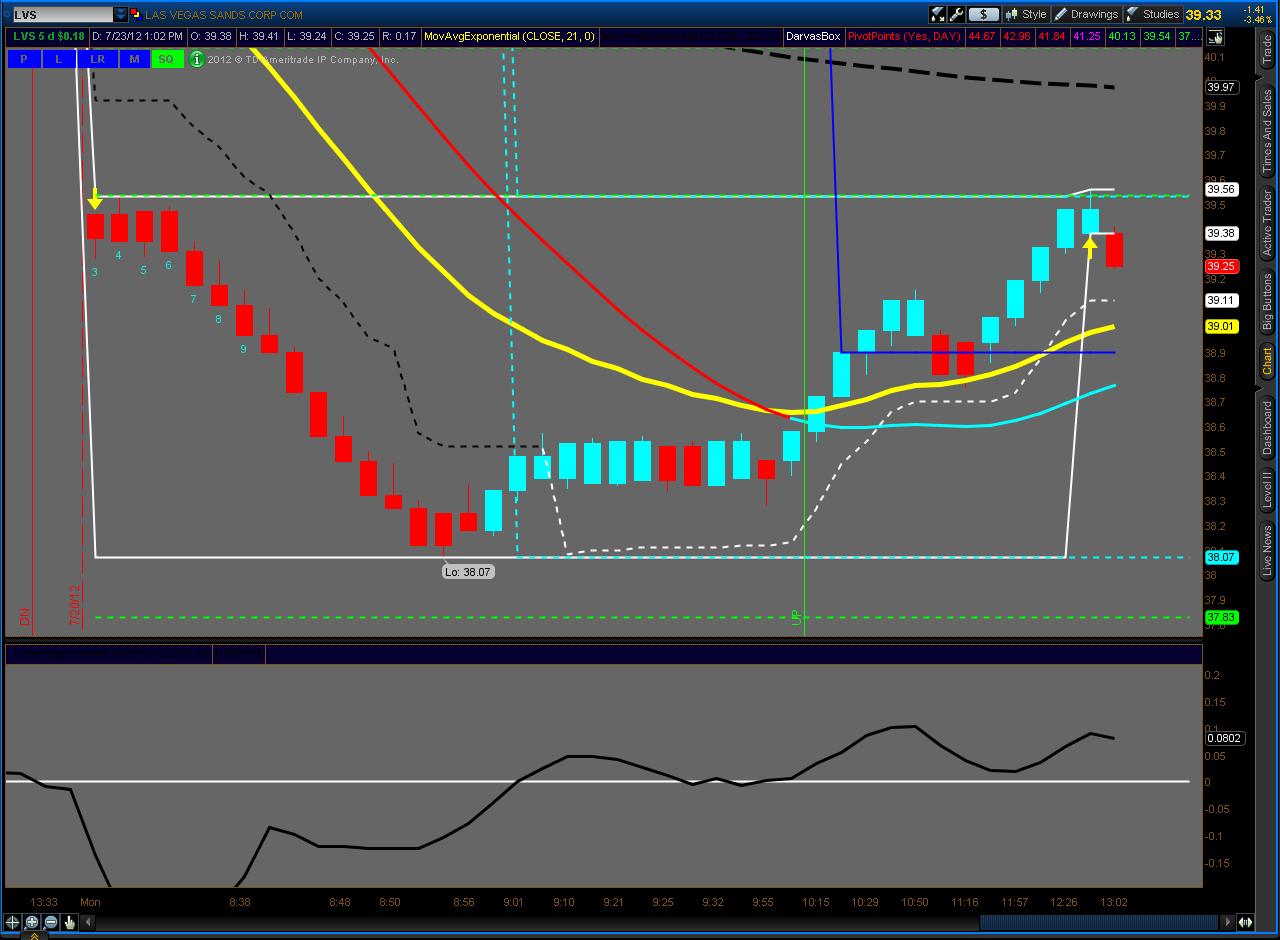Open the Level II sidebar tab
1280x940 pixels.
pyautogui.click(x=1267, y=490)
